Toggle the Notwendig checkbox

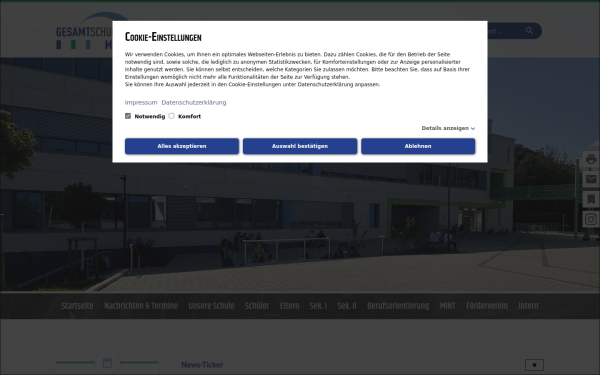128,116
